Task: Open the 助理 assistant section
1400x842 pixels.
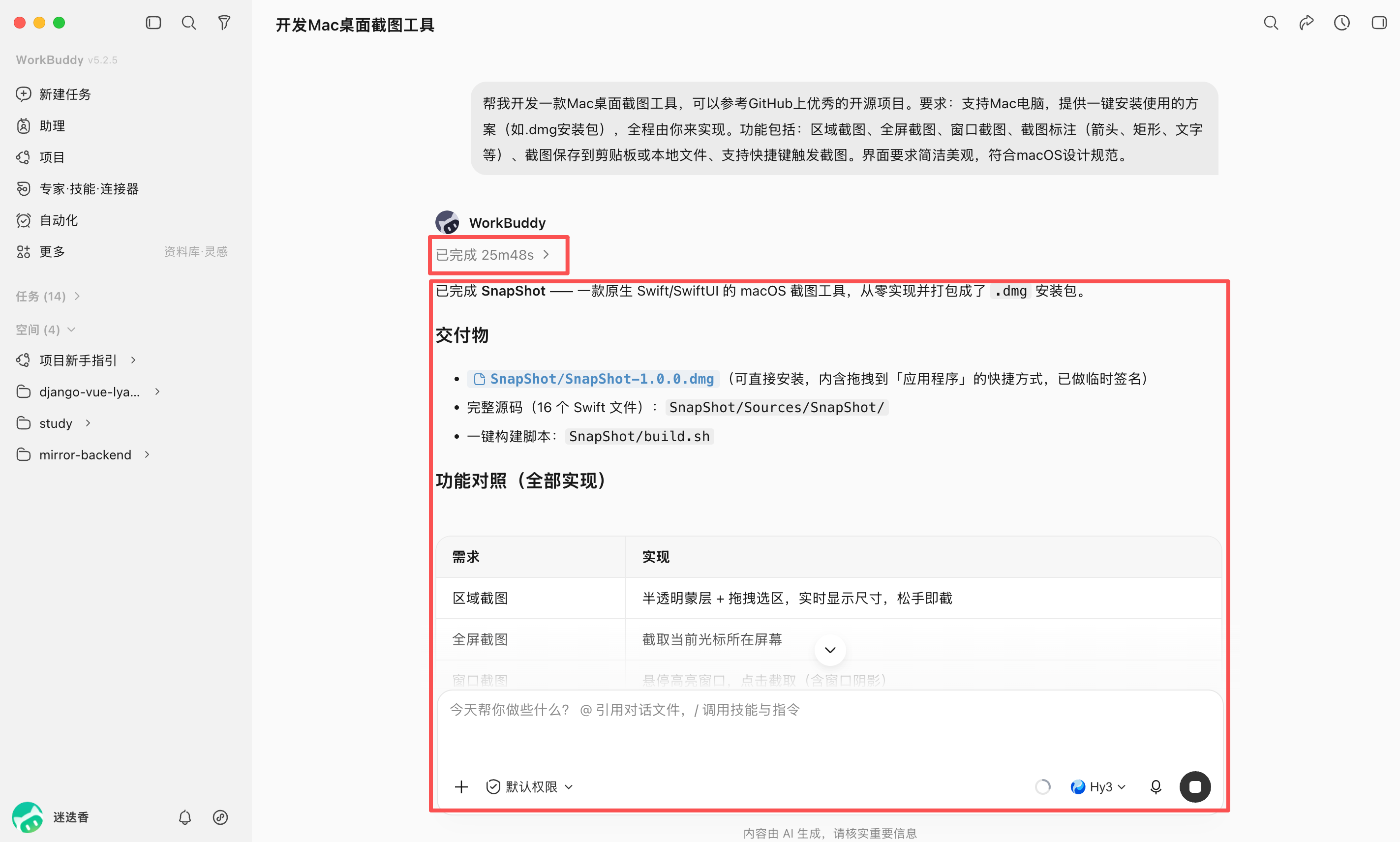Action: coord(41,126)
